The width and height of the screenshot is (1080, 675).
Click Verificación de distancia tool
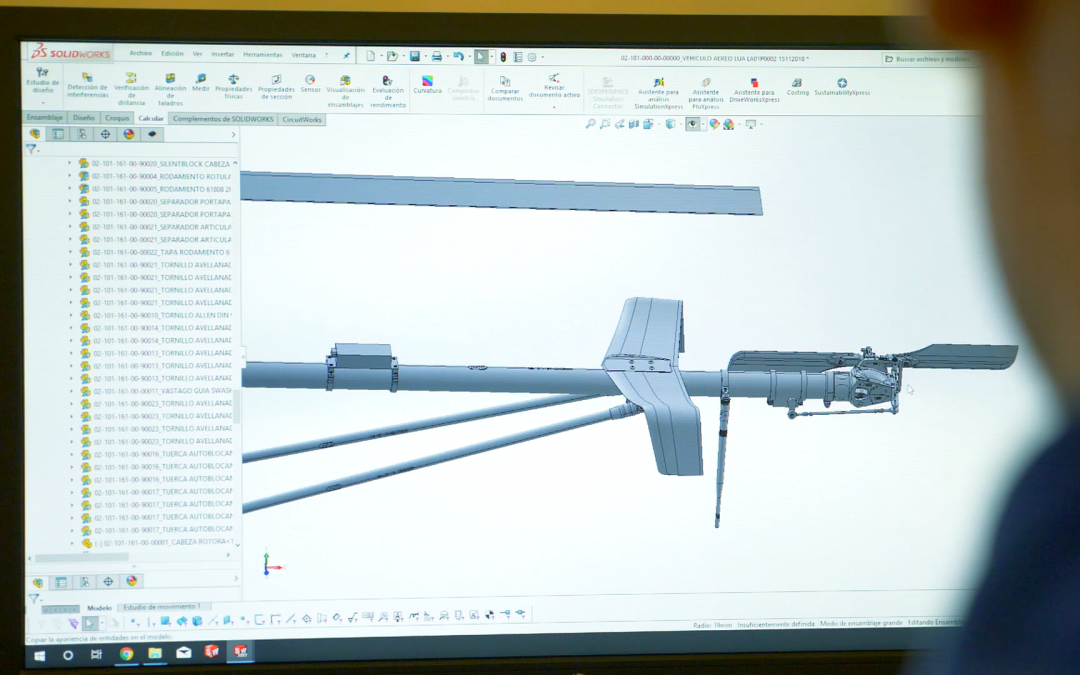point(131,89)
